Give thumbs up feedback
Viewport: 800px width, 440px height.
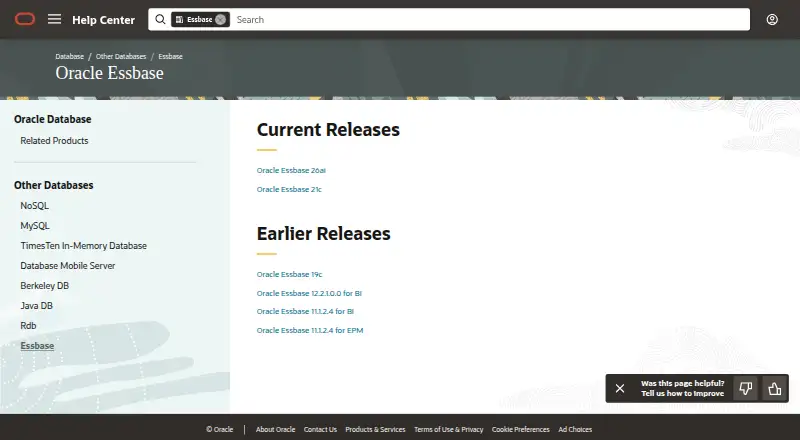pyautogui.click(x=774, y=389)
